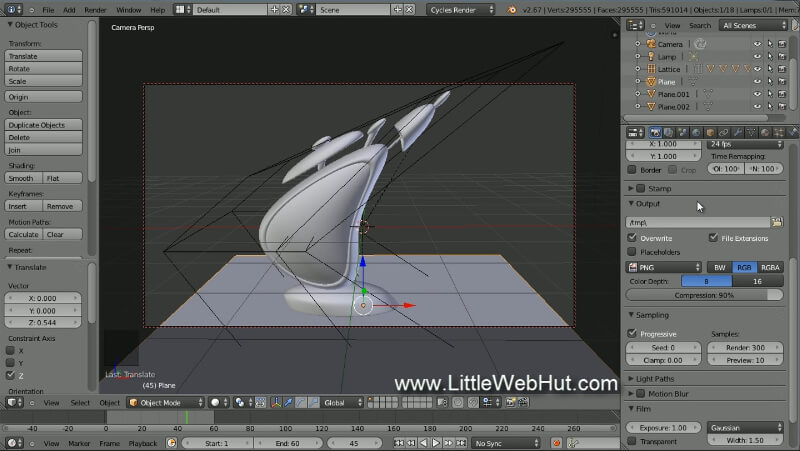Image resolution: width=800 pixels, height=451 pixels.
Task: Open the Object properties cube icon
Action: click(709, 132)
